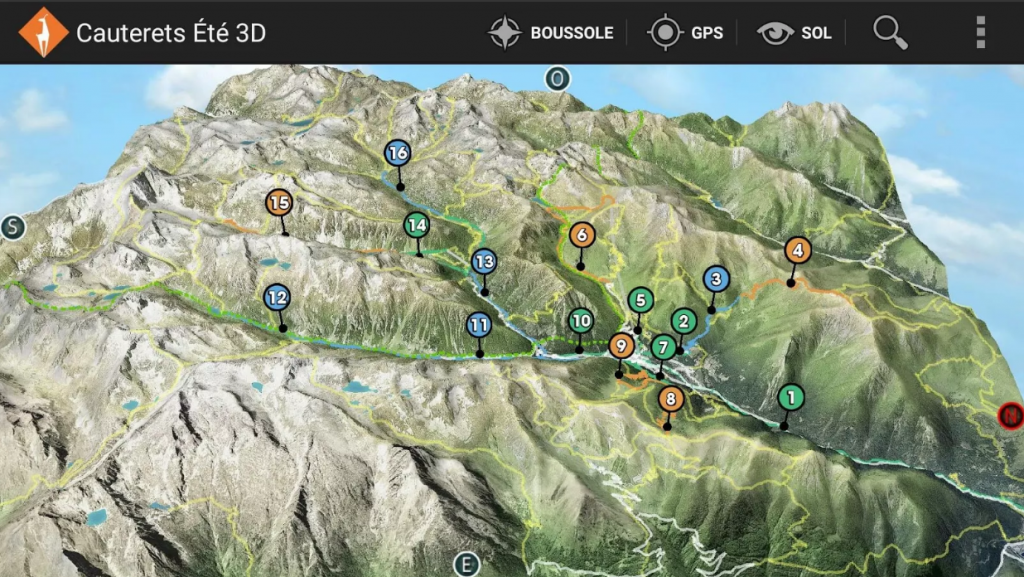Open the three-dot overflow menu
The image size is (1024, 577).
click(980, 32)
